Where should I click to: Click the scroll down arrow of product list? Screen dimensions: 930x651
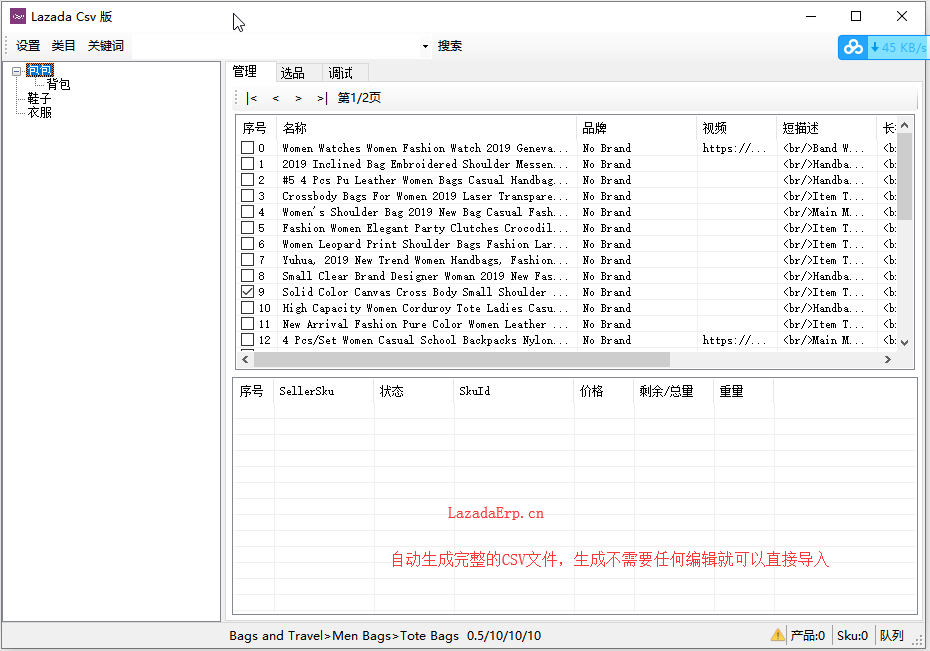point(904,342)
